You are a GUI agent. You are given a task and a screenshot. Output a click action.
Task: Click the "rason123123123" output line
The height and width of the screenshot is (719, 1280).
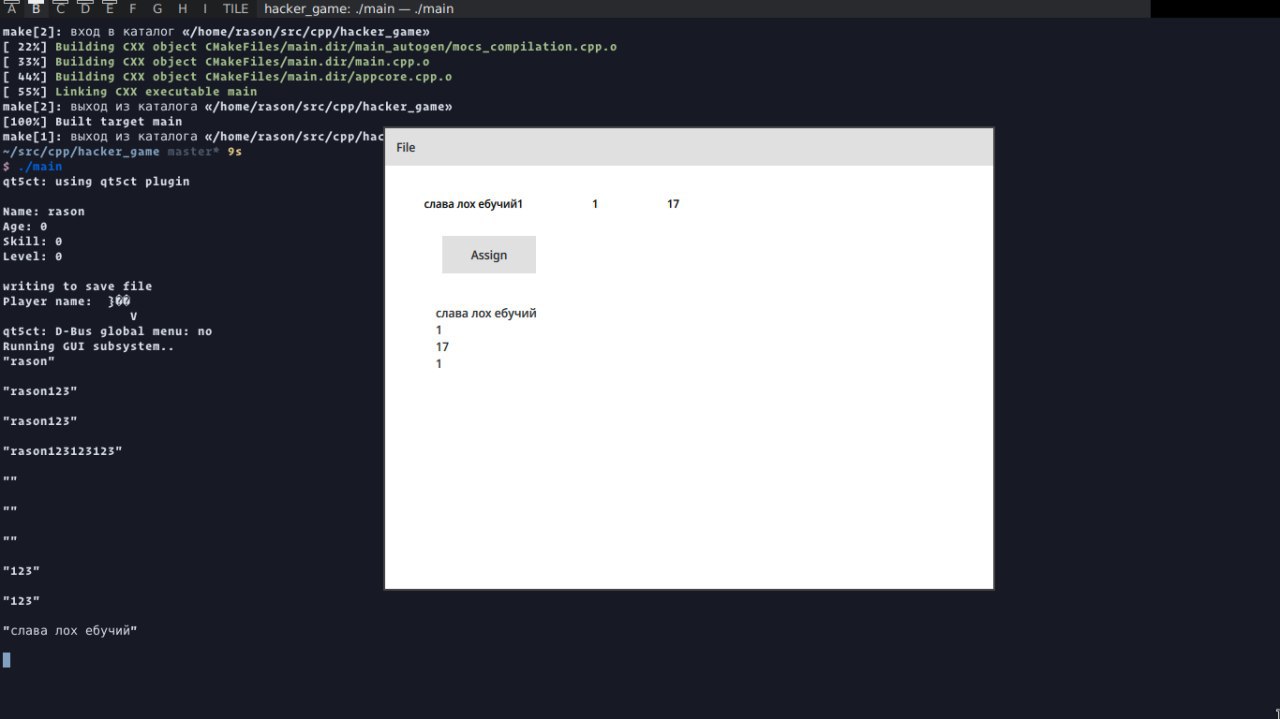coord(62,452)
